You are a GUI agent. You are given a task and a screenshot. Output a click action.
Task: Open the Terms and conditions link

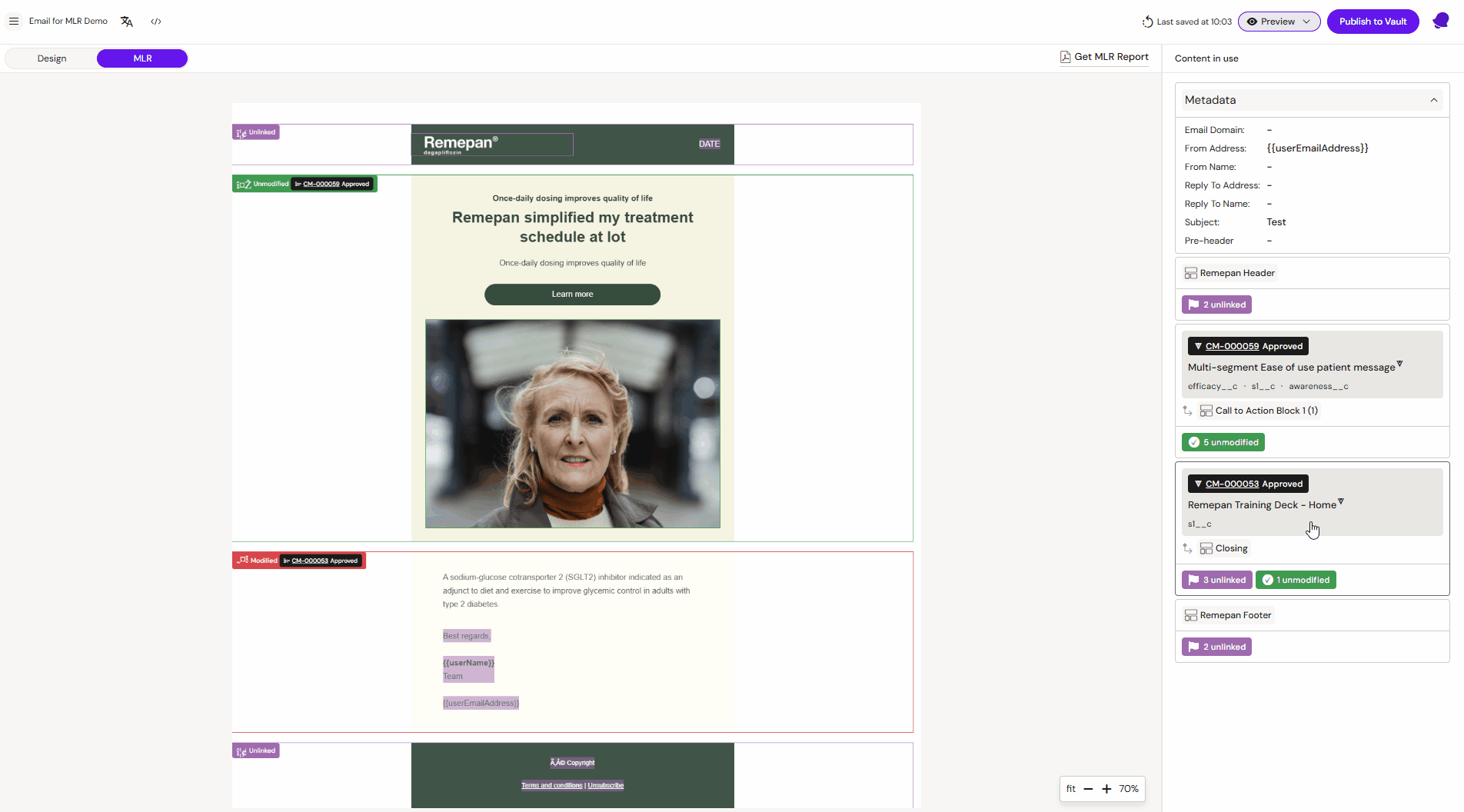pos(552,785)
